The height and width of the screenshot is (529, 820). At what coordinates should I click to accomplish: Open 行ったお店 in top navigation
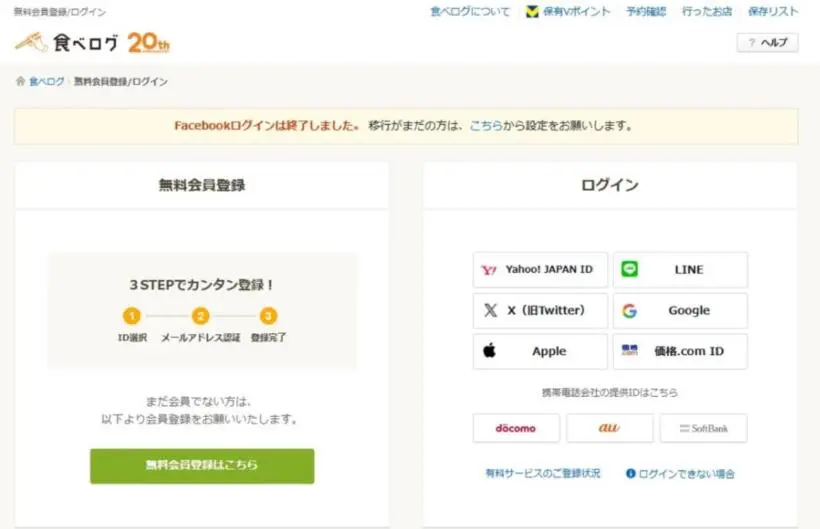tap(707, 12)
